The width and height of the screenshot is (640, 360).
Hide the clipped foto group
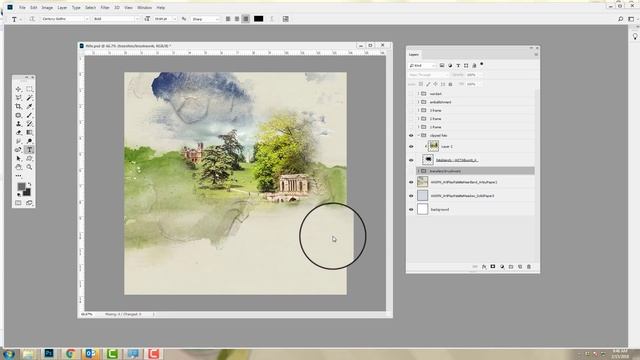tap(411, 135)
